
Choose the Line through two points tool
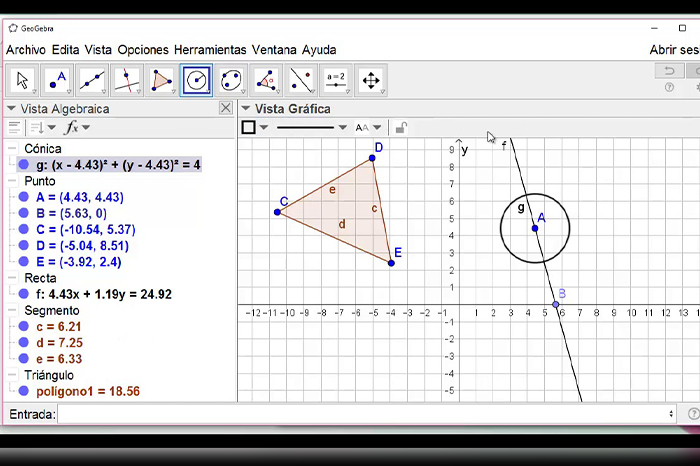coord(93,80)
